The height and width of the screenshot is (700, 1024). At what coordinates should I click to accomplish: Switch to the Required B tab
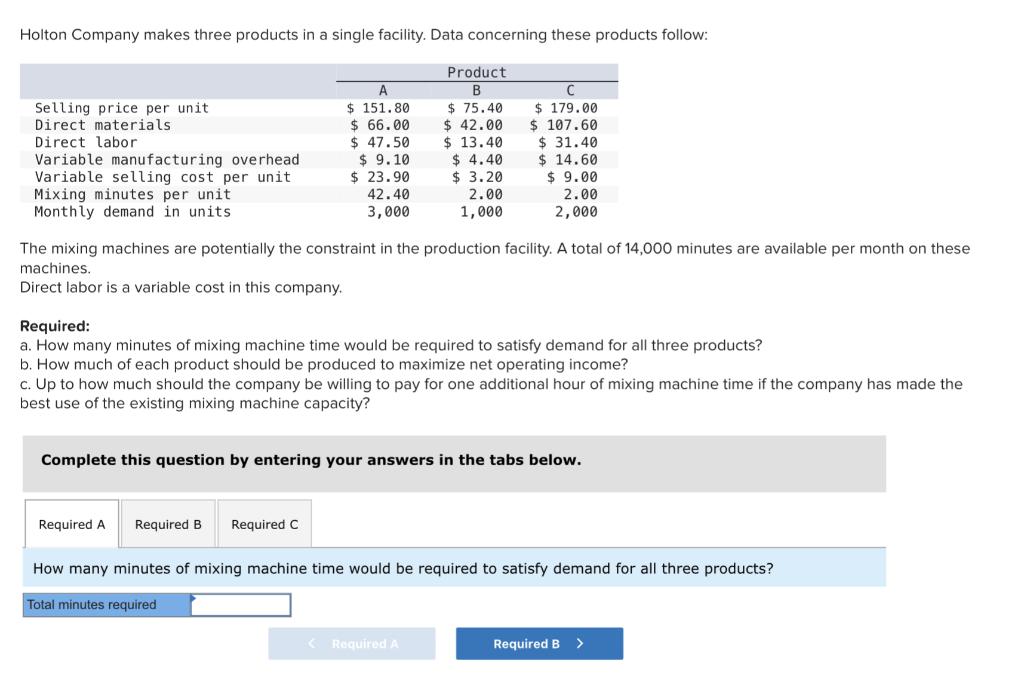pos(168,522)
